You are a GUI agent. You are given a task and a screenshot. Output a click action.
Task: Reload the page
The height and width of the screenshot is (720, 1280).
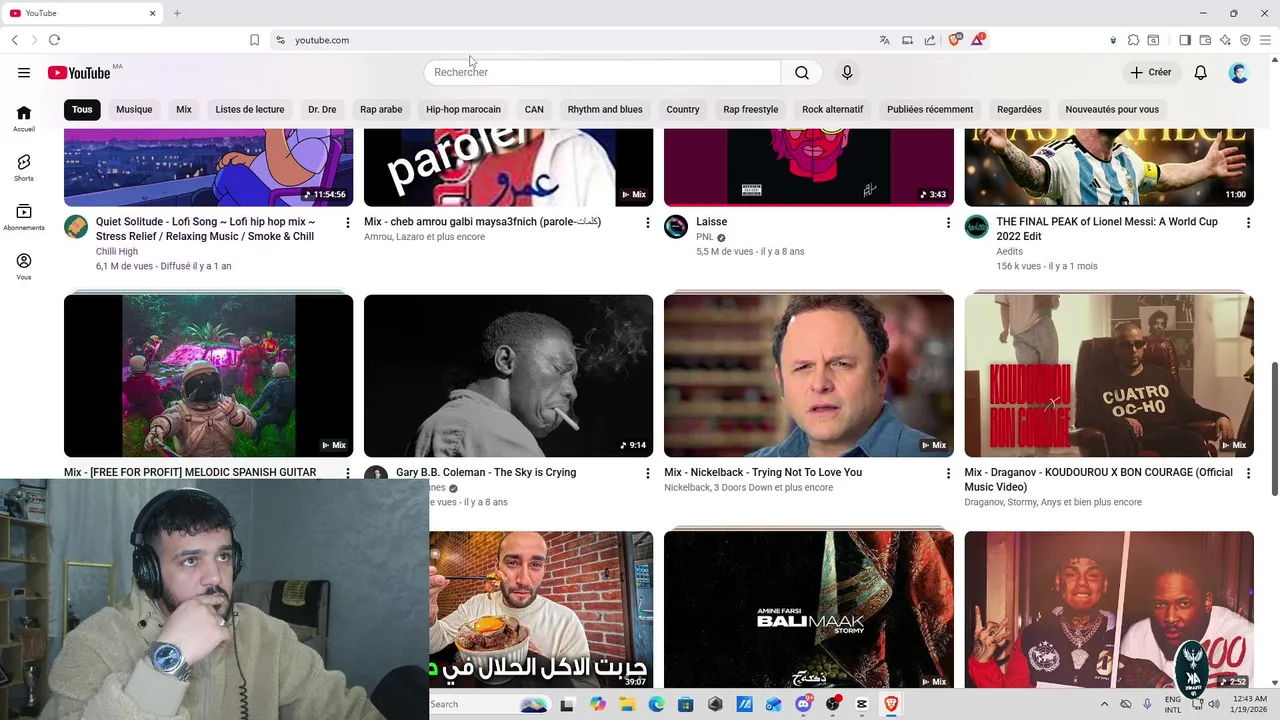click(x=54, y=40)
